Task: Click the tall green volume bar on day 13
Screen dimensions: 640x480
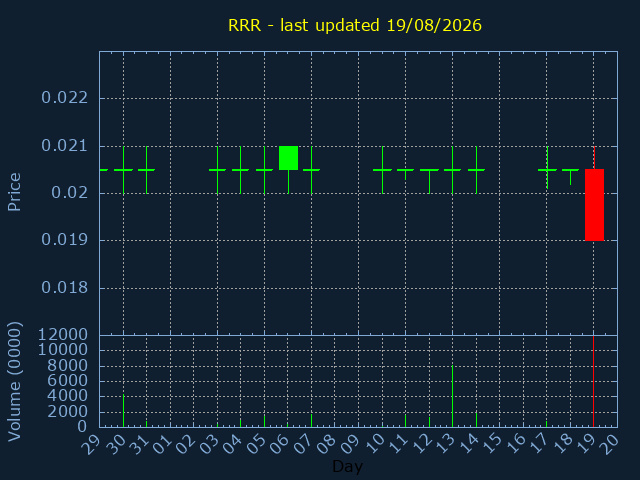Action: click(452, 396)
